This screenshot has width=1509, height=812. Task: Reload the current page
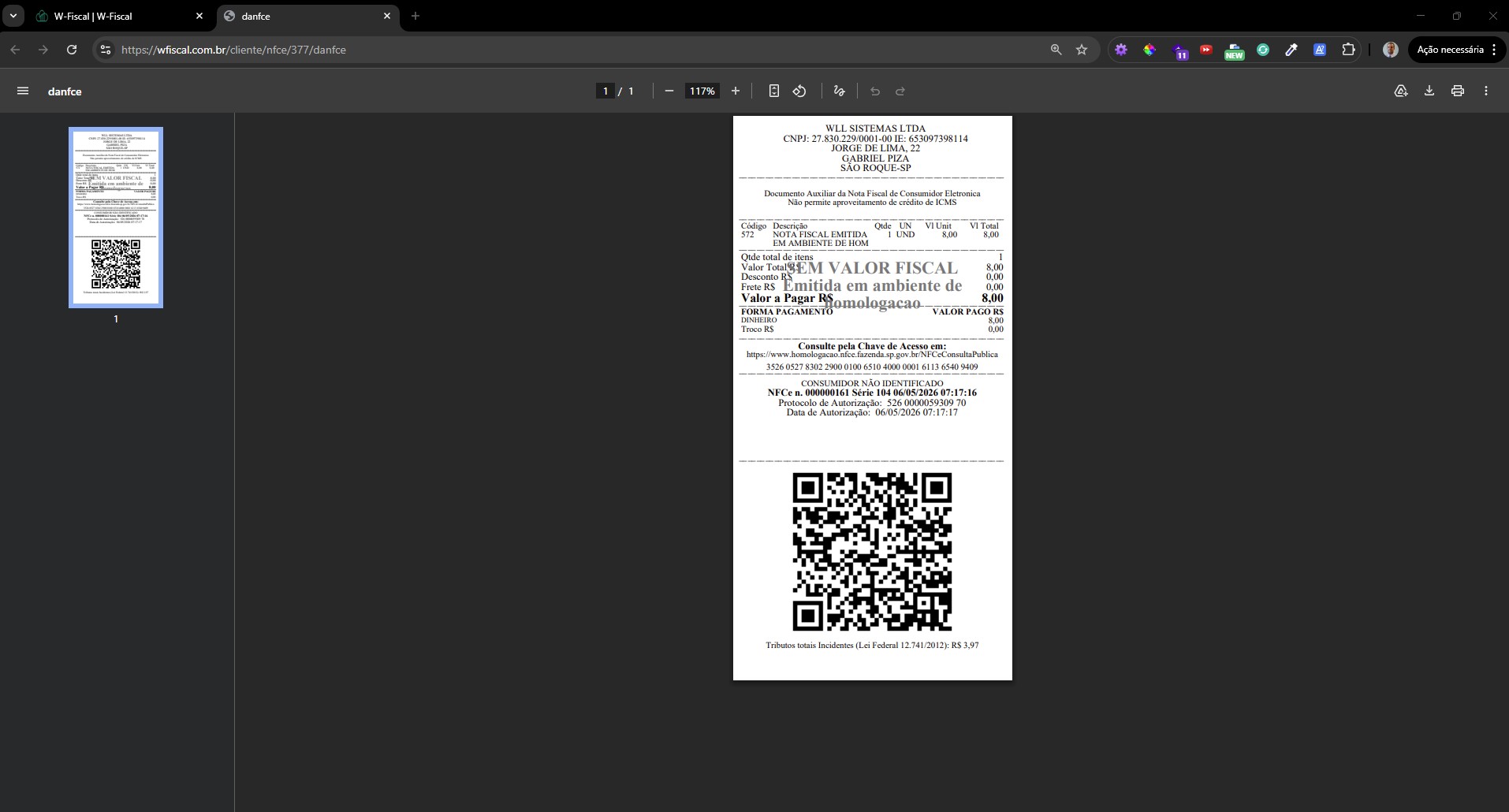coord(72,50)
